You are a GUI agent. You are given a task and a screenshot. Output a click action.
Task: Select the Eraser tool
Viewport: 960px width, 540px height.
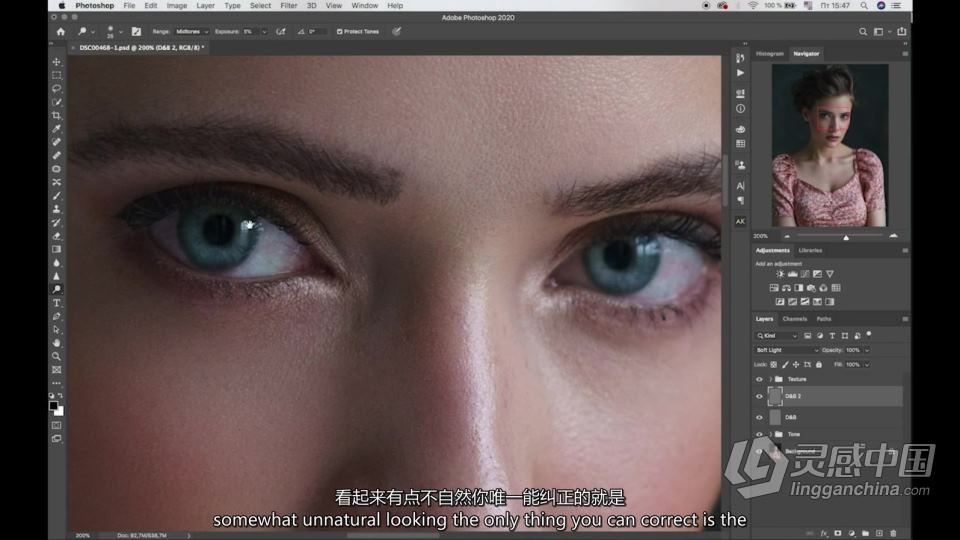point(56,236)
